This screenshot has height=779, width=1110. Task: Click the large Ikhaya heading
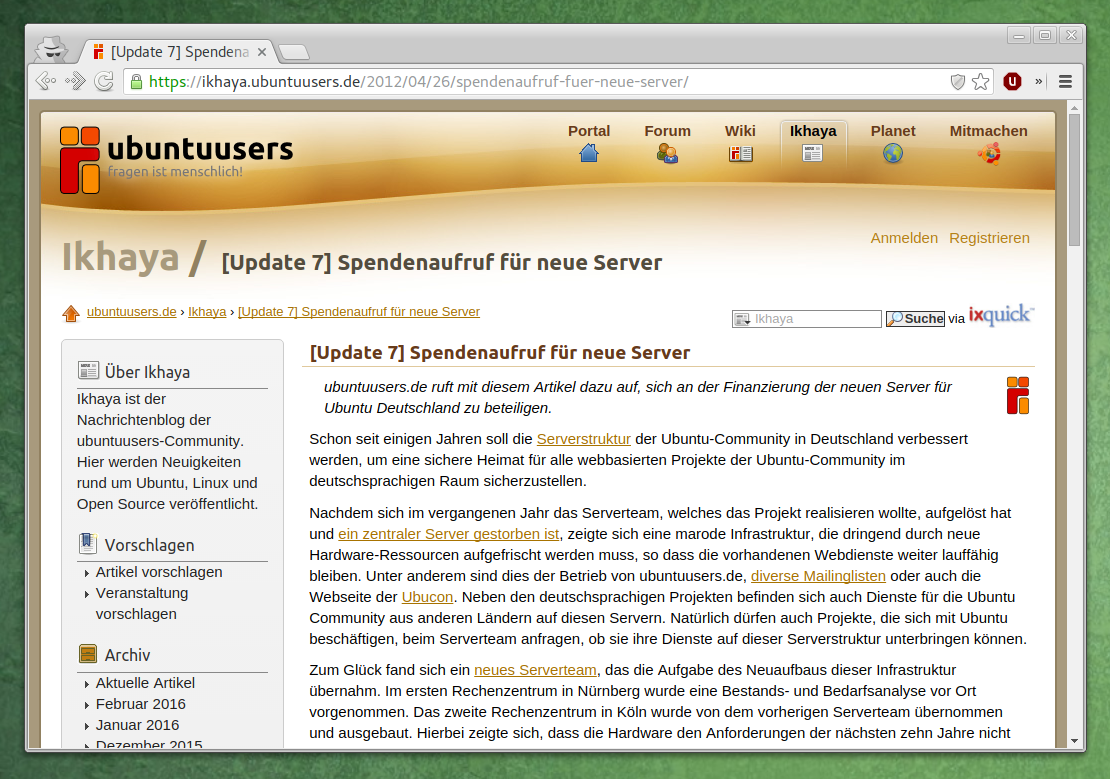120,256
